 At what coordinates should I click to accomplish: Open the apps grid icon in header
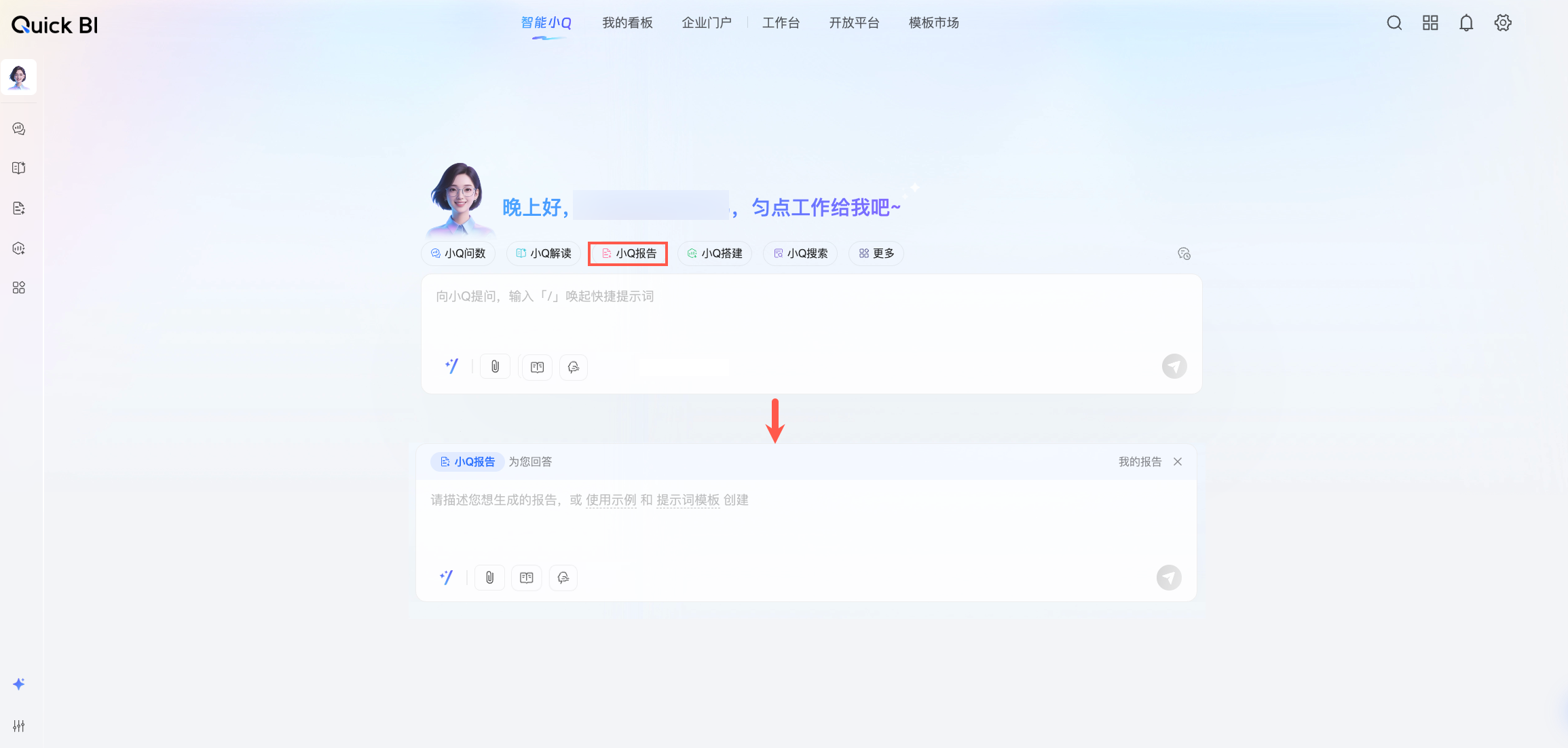coord(1430,23)
